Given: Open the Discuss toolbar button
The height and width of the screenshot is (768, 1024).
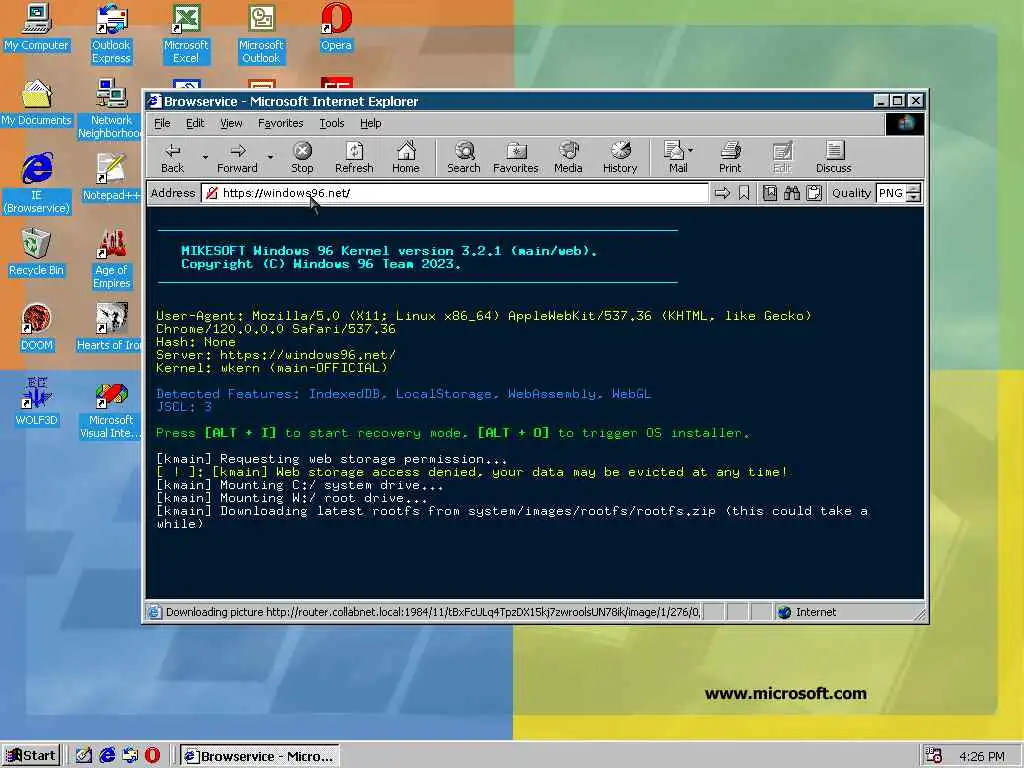Looking at the screenshot, I should click(x=834, y=158).
